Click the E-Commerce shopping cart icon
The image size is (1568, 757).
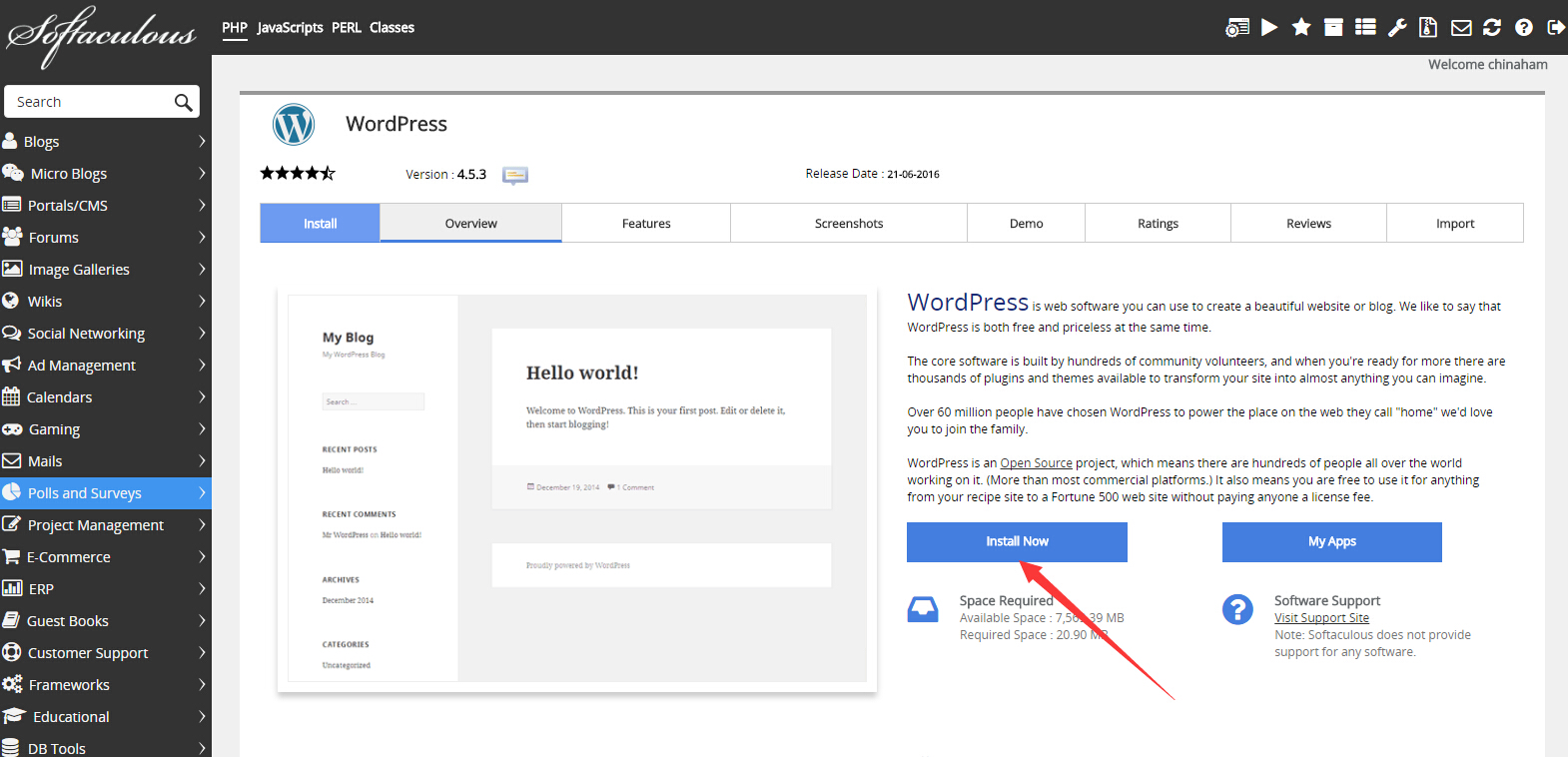(x=11, y=556)
